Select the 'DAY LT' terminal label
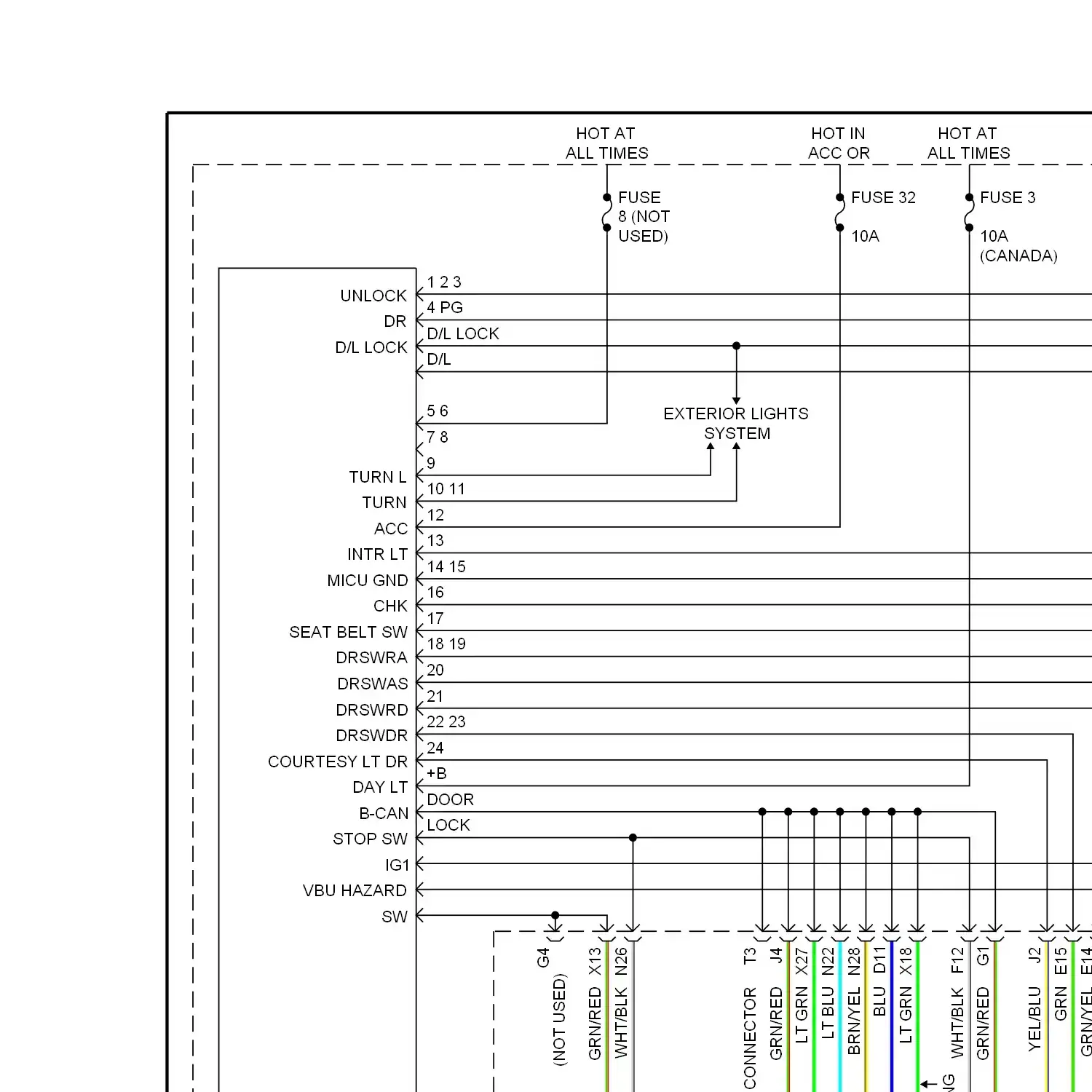 tap(380, 787)
